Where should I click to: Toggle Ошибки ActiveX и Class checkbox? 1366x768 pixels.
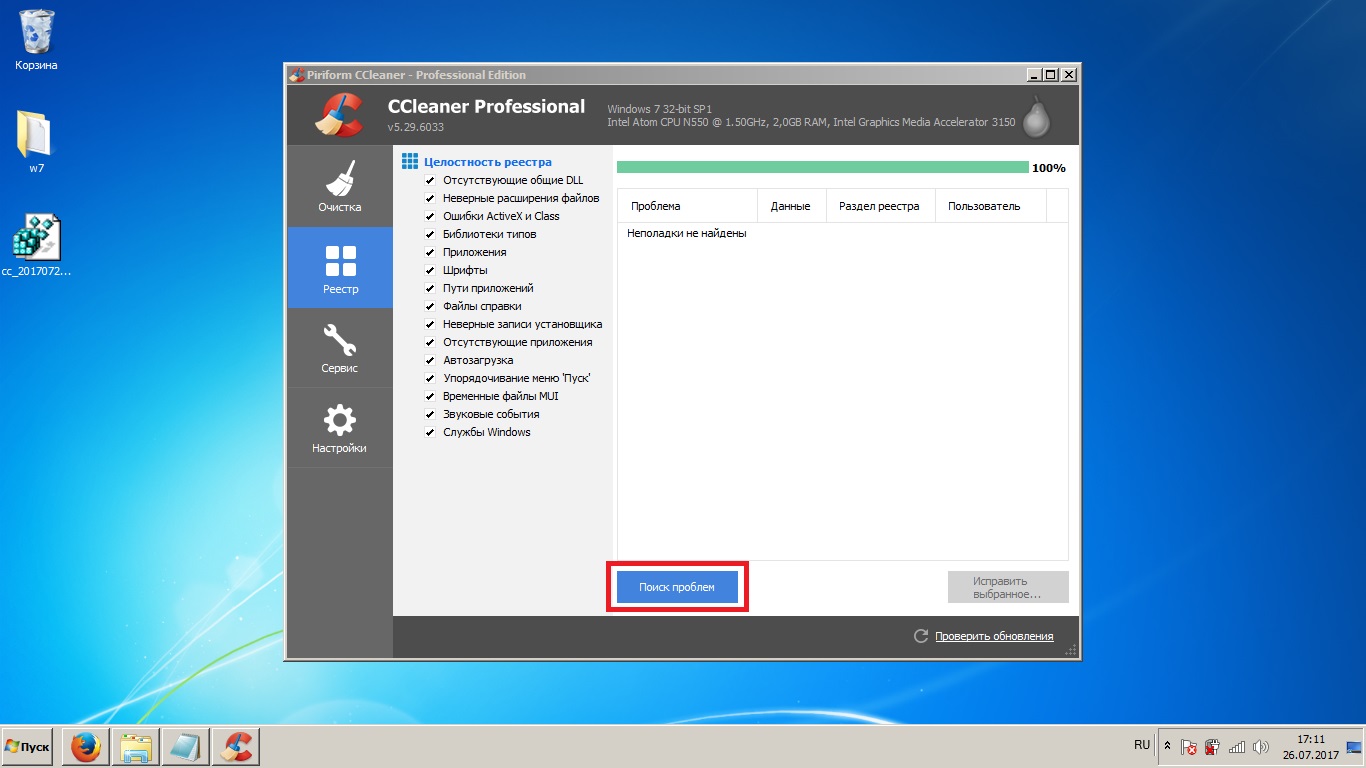[430, 216]
